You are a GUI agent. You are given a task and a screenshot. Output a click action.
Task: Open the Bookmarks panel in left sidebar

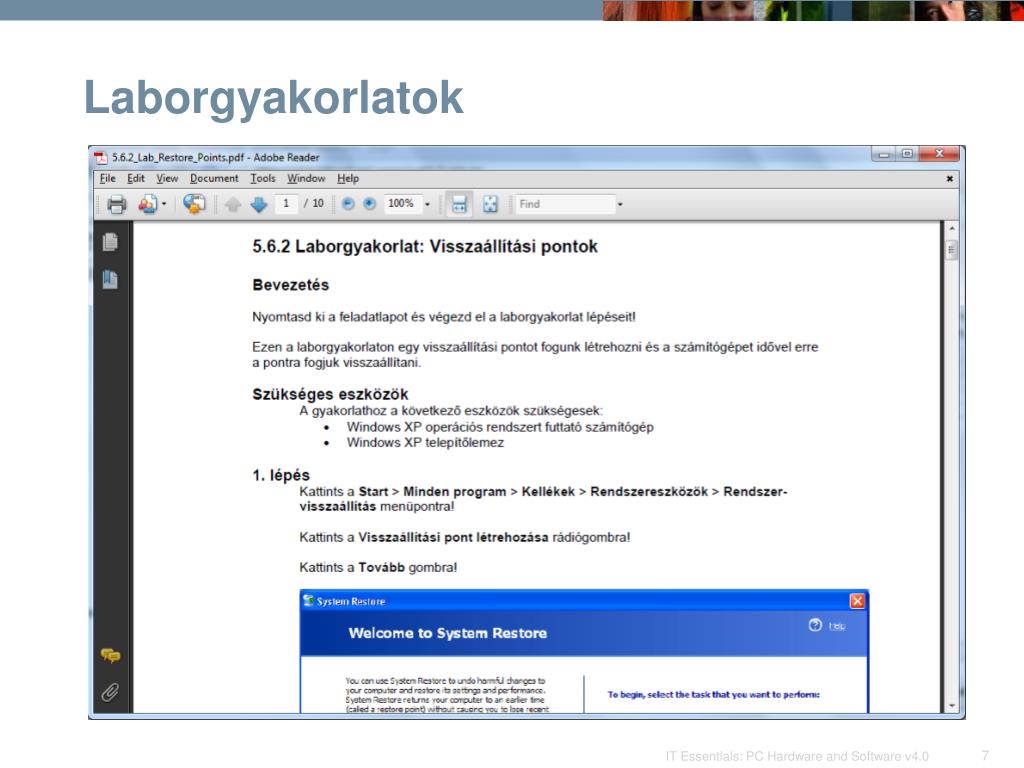click(x=110, y=280)
